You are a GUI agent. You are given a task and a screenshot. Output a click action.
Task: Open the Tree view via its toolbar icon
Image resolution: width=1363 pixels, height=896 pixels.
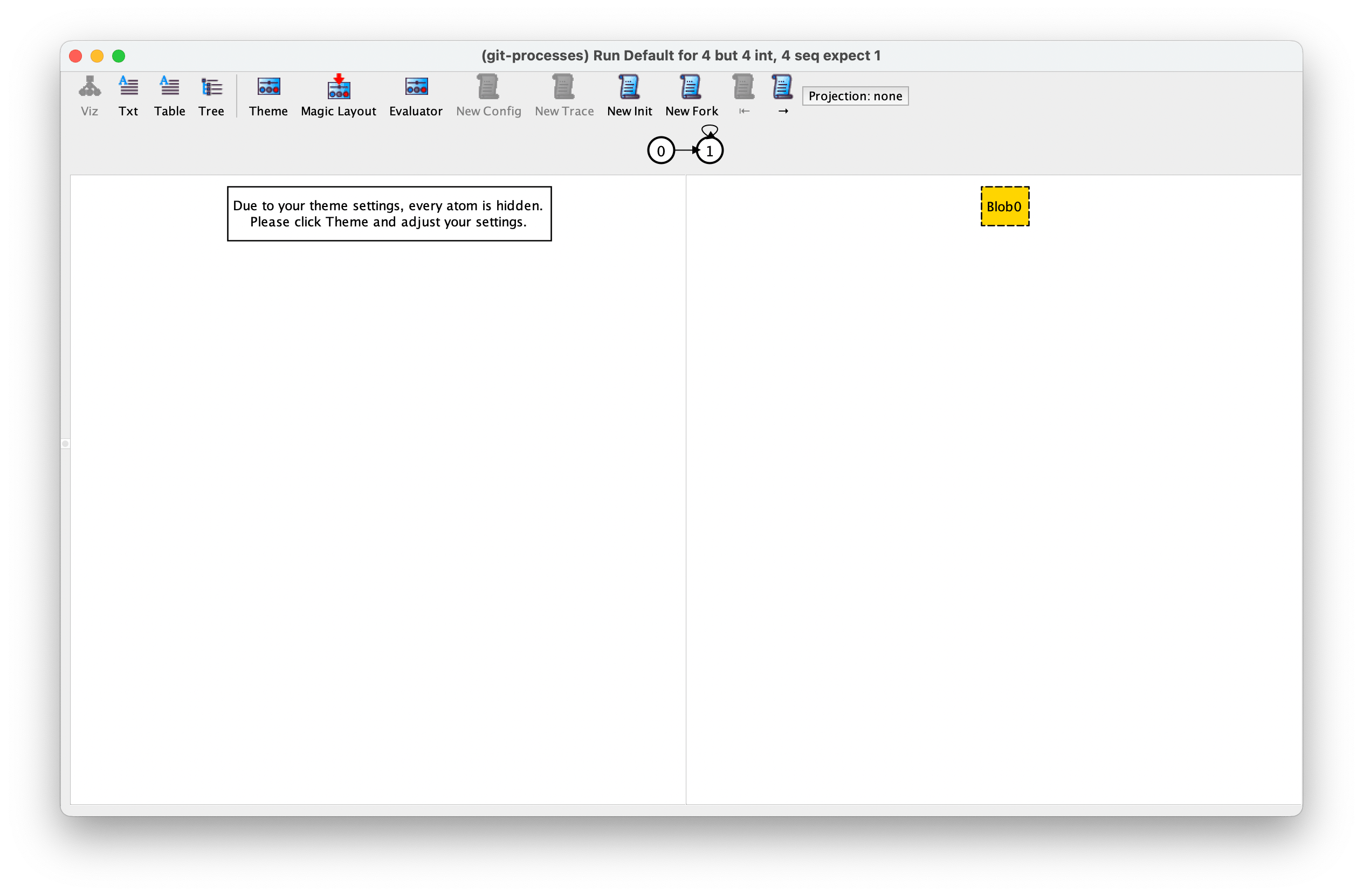[x=211, y=95]
